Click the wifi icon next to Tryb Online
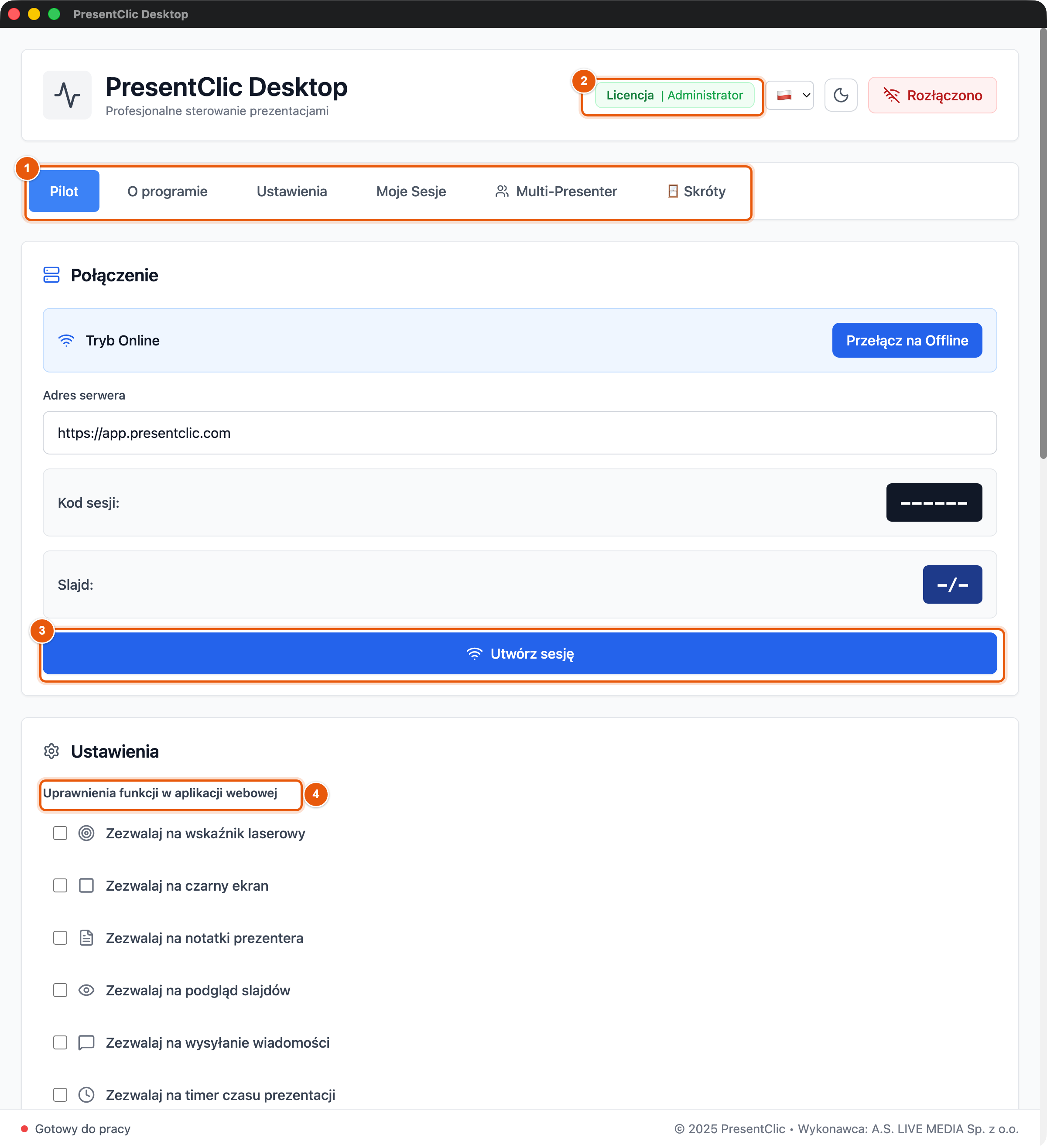Image resolution: width=1047 pixels, height=1148 pixels. pos(66,341)
